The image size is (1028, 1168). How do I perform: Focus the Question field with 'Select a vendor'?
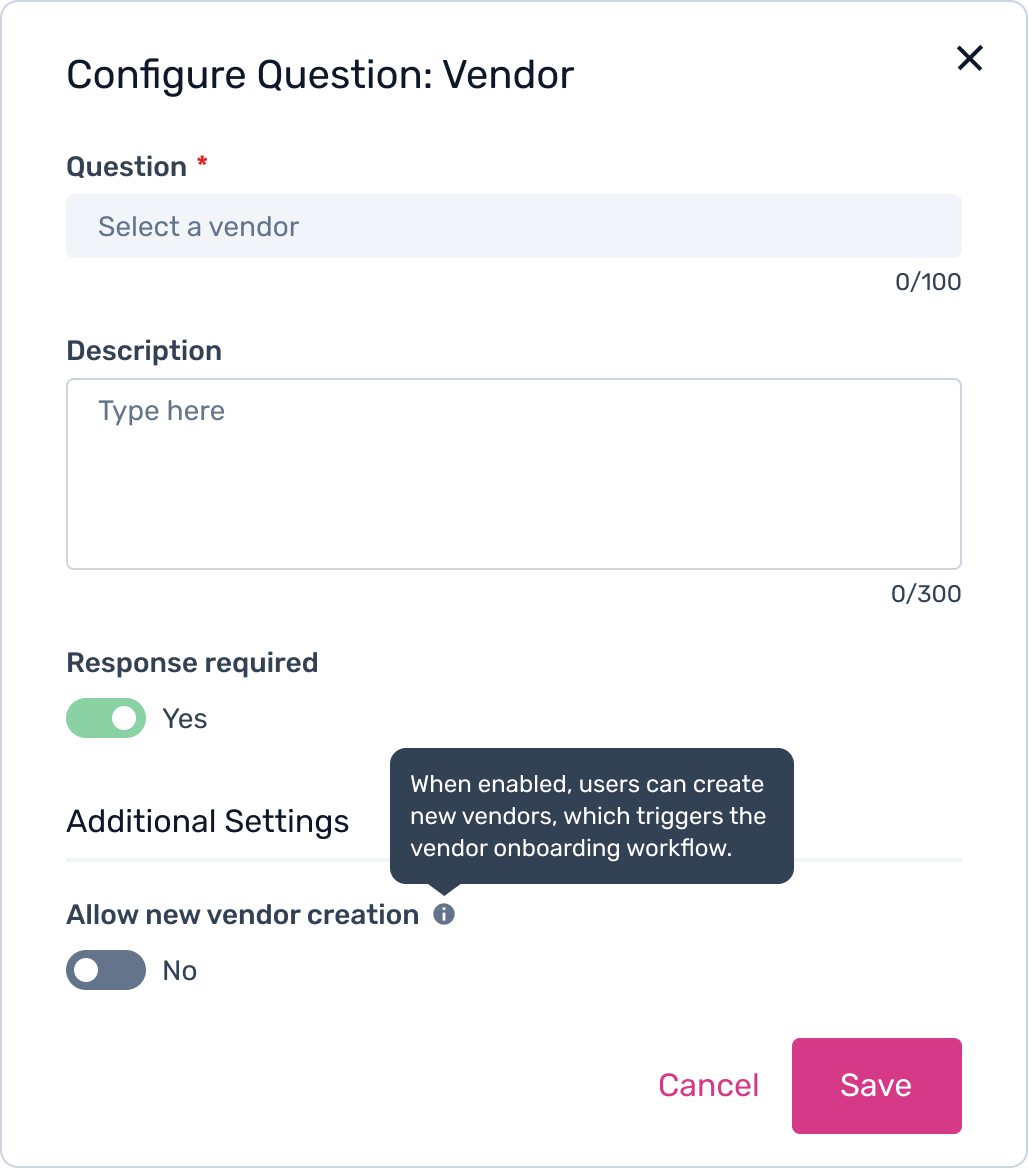[x=513, y=226]
